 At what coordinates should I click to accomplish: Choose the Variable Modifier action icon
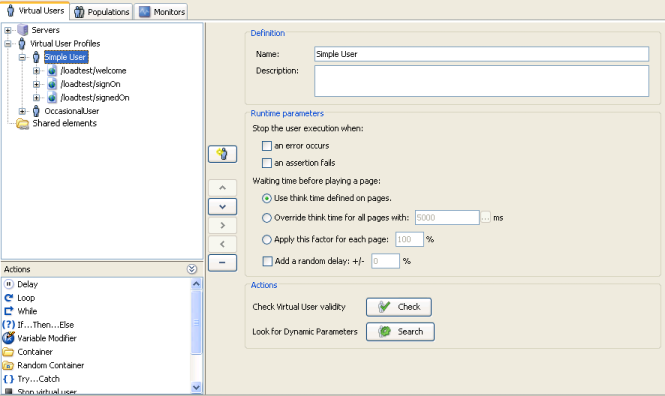coord(8,338)
